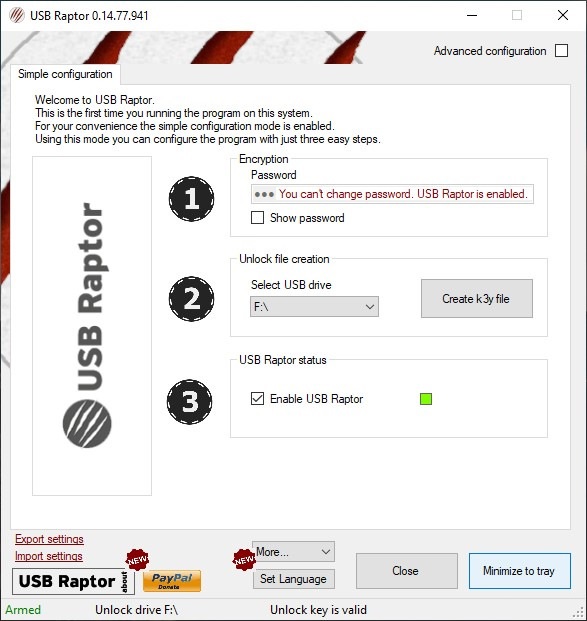587x621 pixels.
Task: Click the Create k3y file button
Action: 476,299
